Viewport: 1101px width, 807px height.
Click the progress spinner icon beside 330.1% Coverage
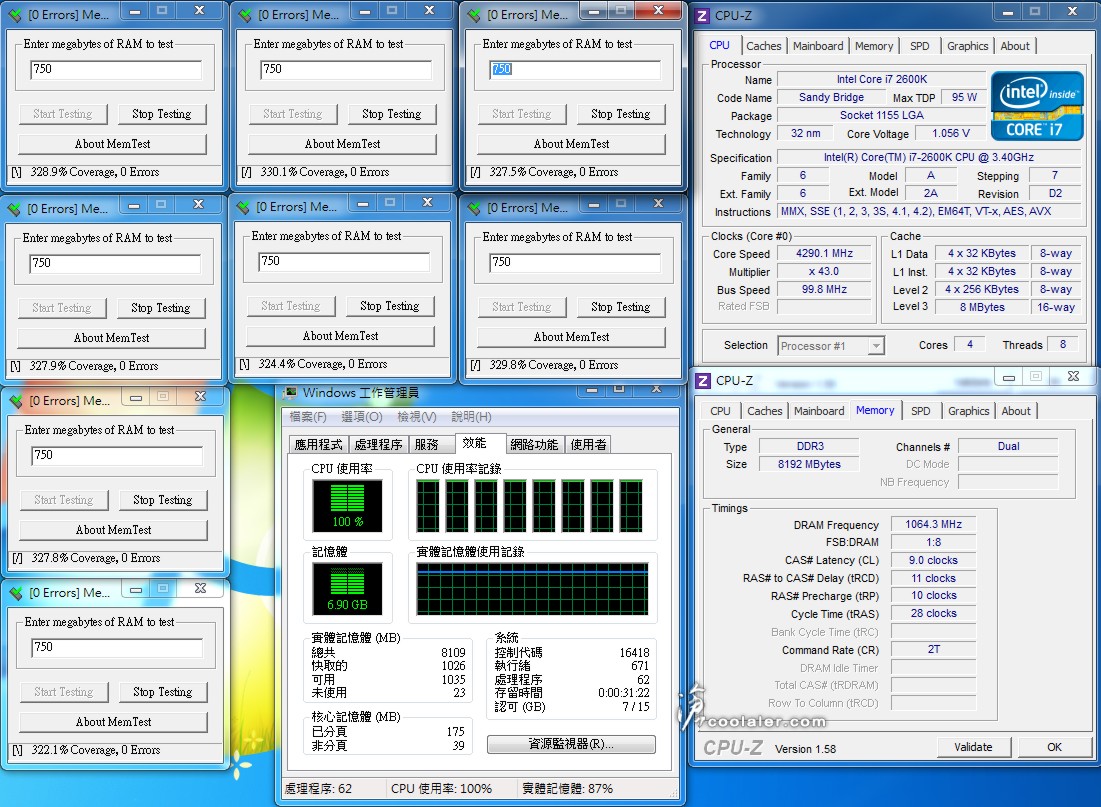(x=246, y=172)
